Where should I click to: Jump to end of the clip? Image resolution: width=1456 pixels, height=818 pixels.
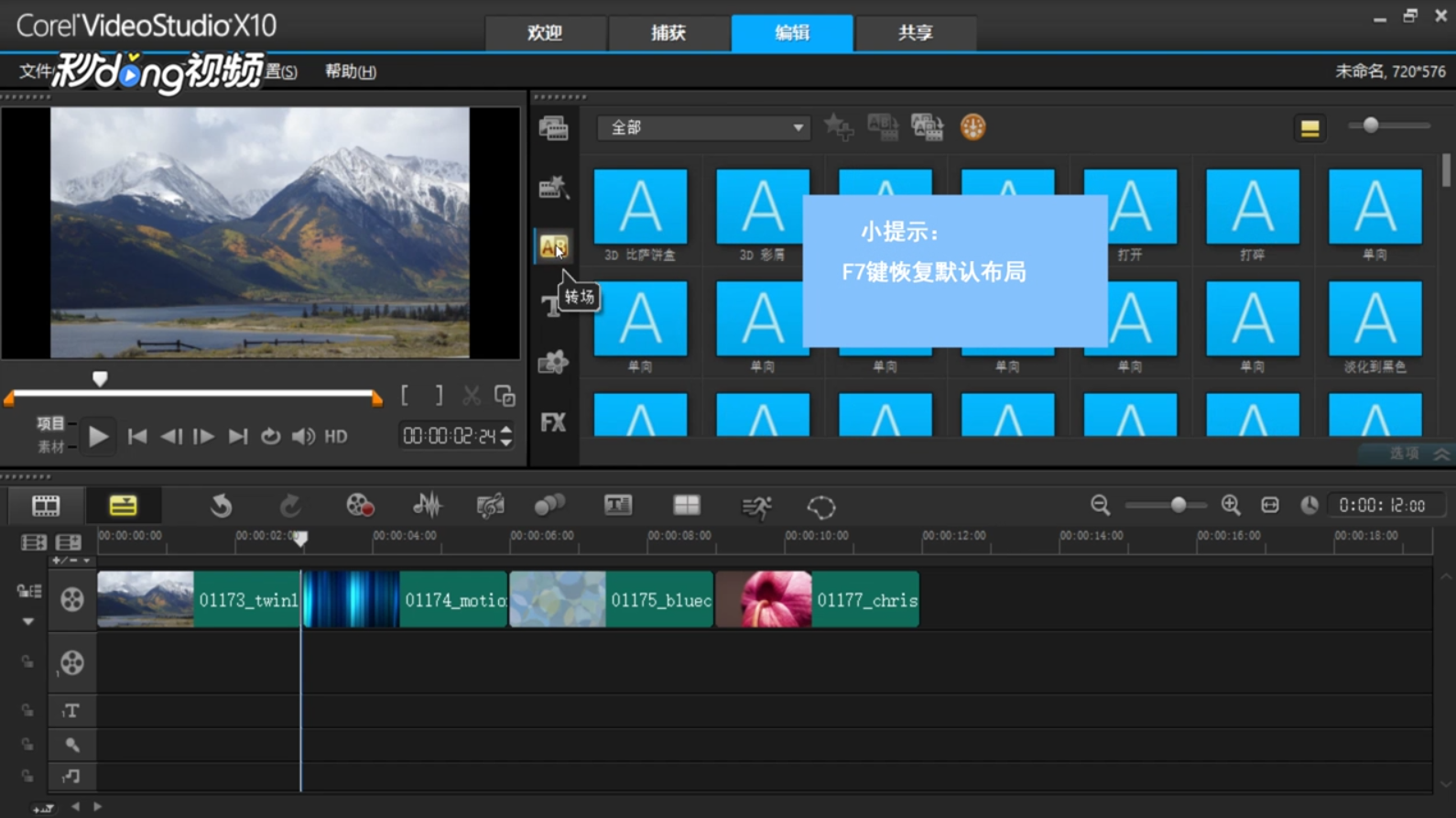(238, 437)
